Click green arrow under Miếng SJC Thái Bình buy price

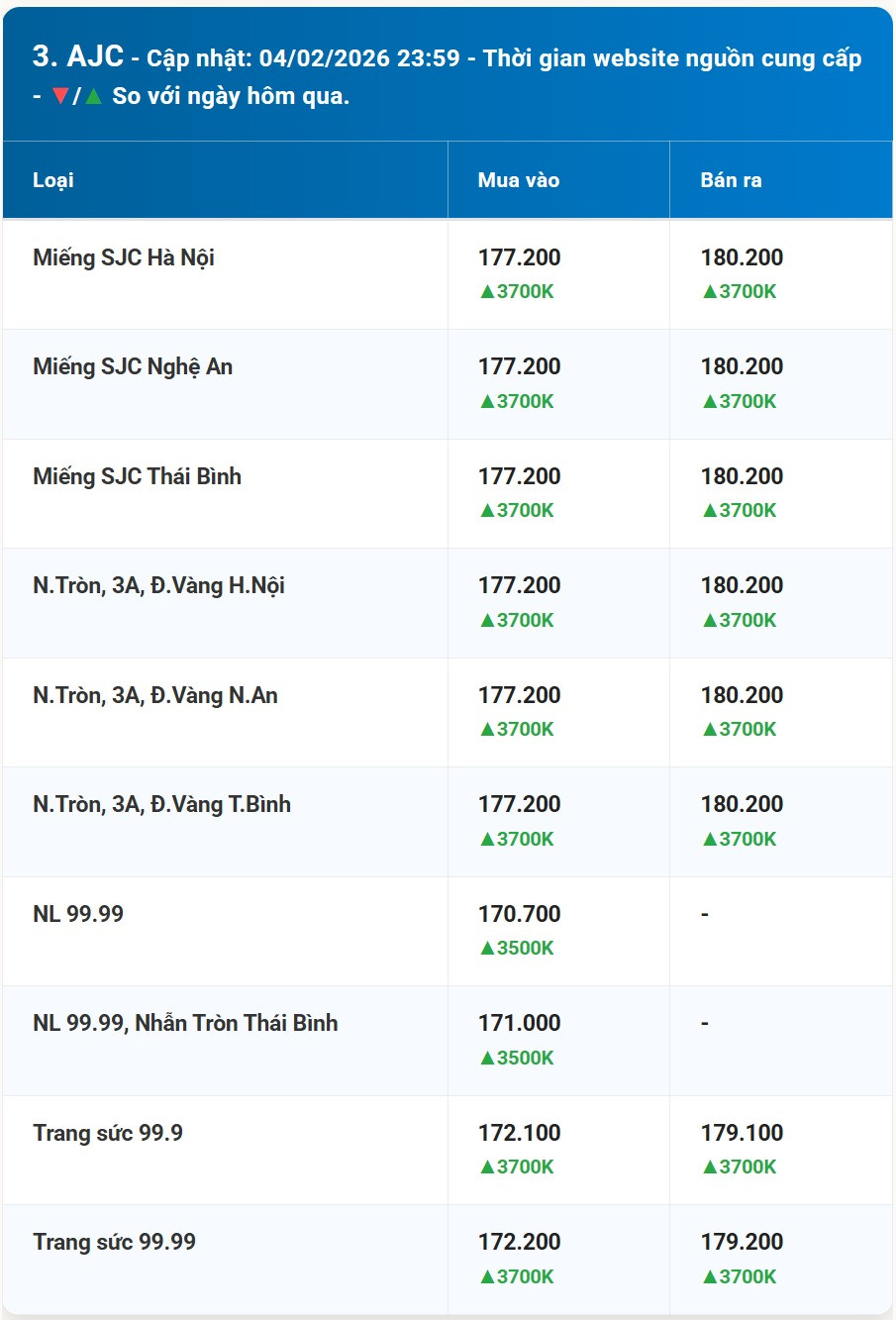coord(487,510)
